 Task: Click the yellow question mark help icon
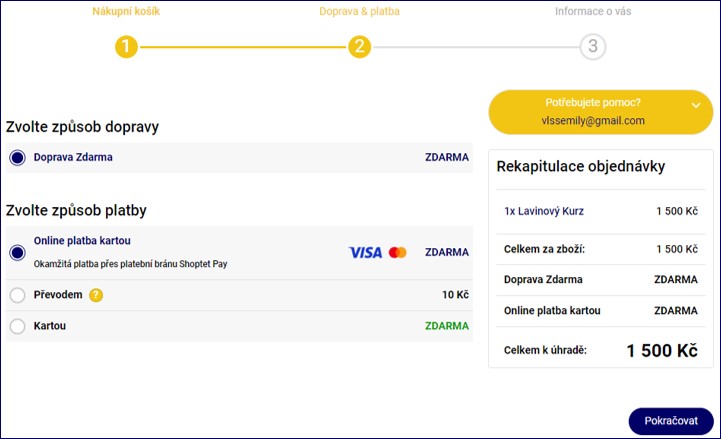(x=96, y=295)
